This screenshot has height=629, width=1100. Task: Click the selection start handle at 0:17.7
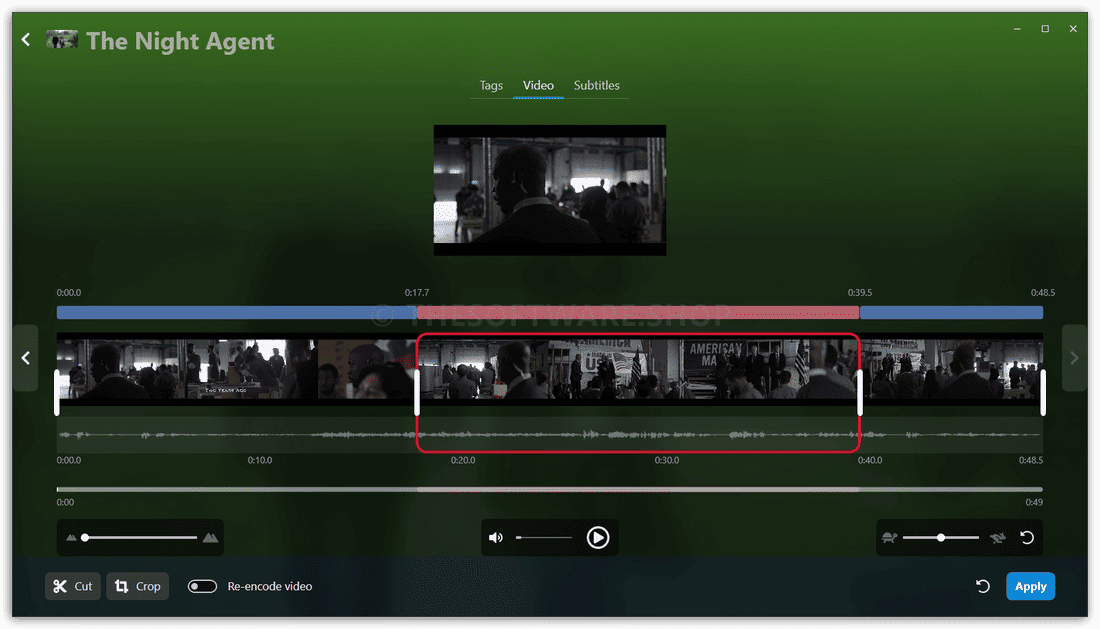[417, 392]
